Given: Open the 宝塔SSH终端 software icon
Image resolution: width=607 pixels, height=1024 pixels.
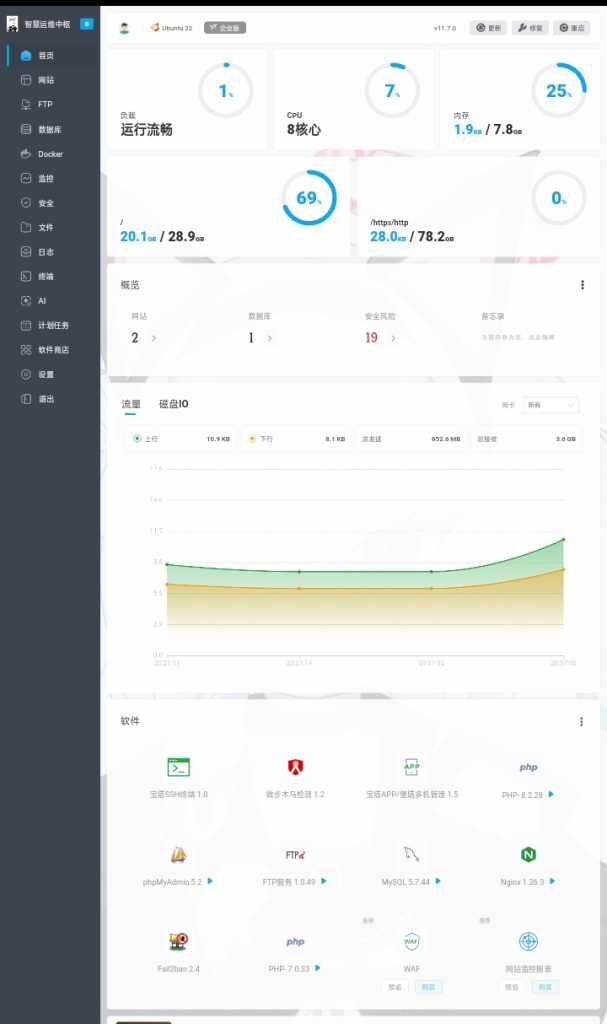Looking at the screenshot, I should click(179, 767).
